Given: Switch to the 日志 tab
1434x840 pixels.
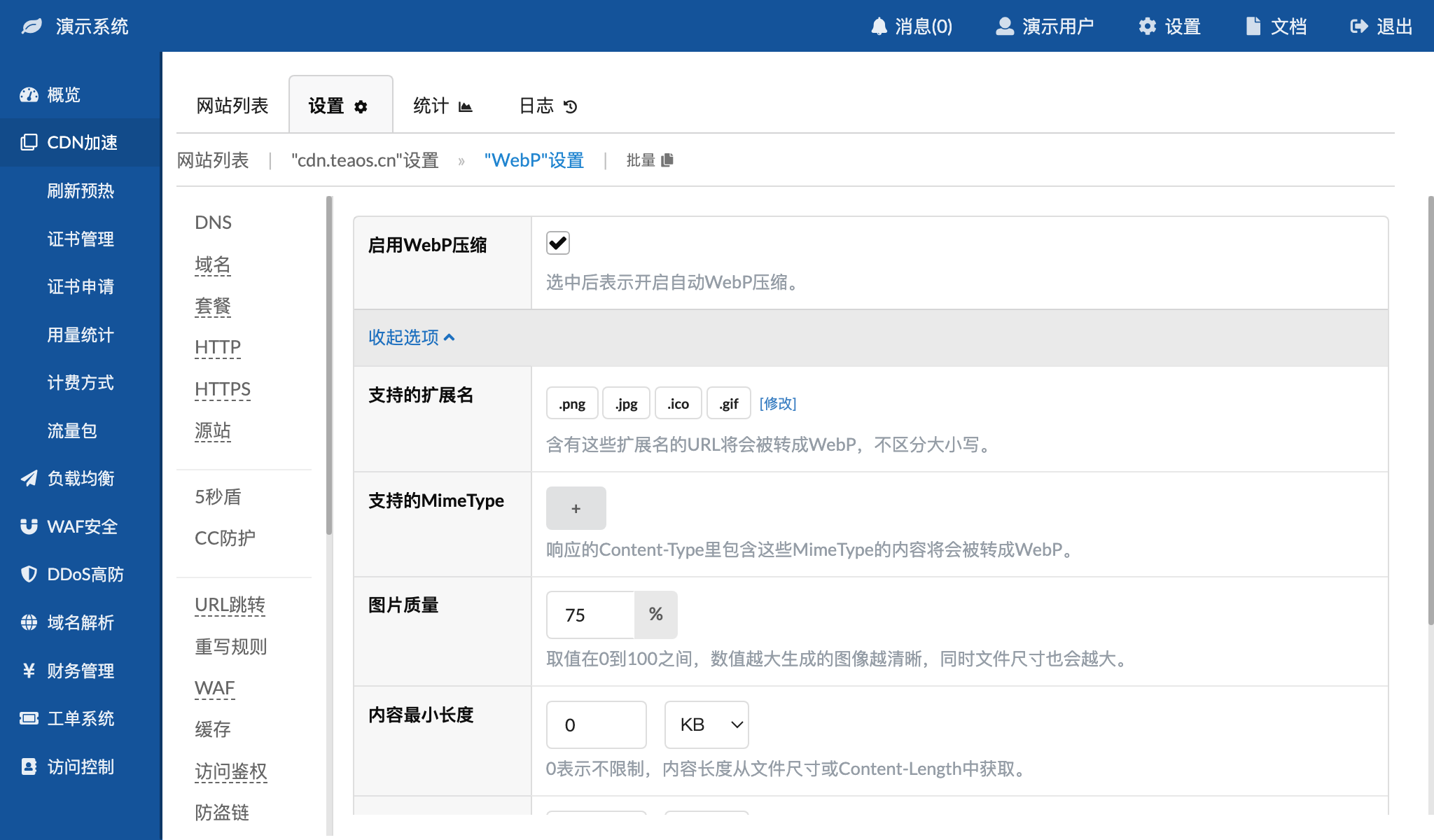Looking at the screenshot, I should click(545, 105).
